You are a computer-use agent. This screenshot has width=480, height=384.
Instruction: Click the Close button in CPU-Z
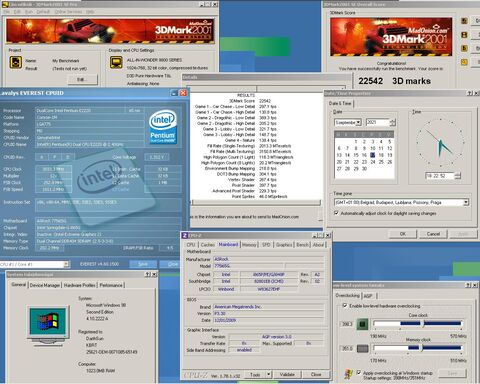pyautogui.click(x=316, y=375)
